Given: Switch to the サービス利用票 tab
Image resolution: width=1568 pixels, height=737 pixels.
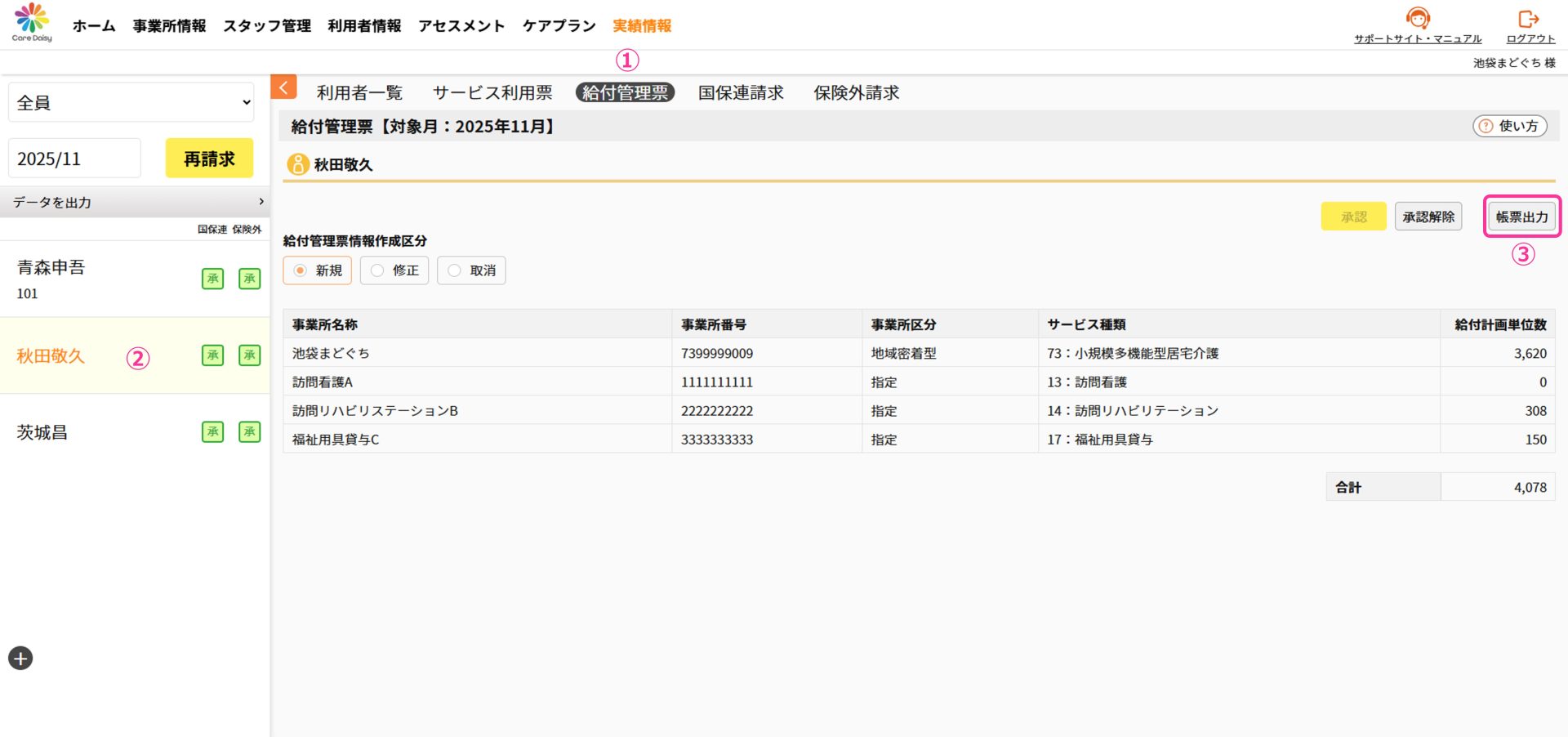Looking at the screenshot, I should coord(492,93).
